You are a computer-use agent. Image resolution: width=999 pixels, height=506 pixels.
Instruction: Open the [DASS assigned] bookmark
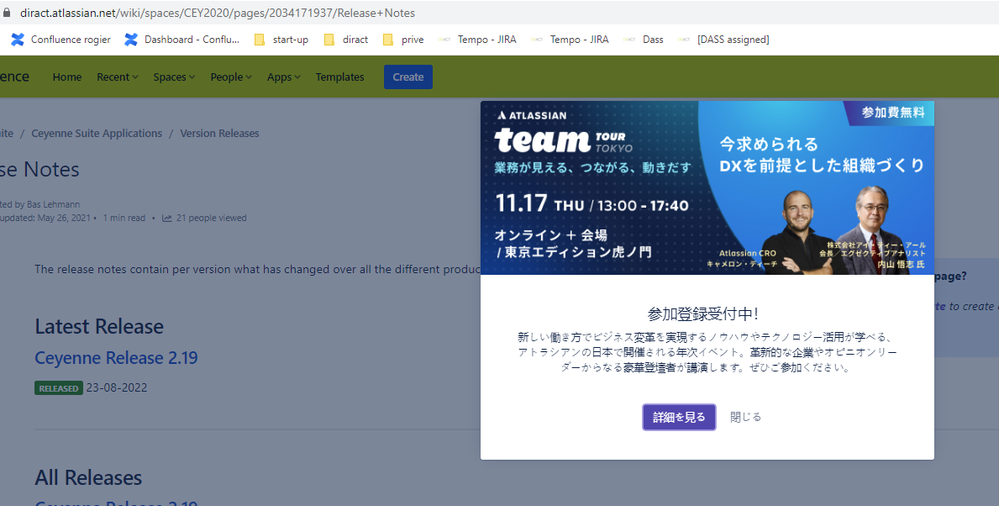723,40
